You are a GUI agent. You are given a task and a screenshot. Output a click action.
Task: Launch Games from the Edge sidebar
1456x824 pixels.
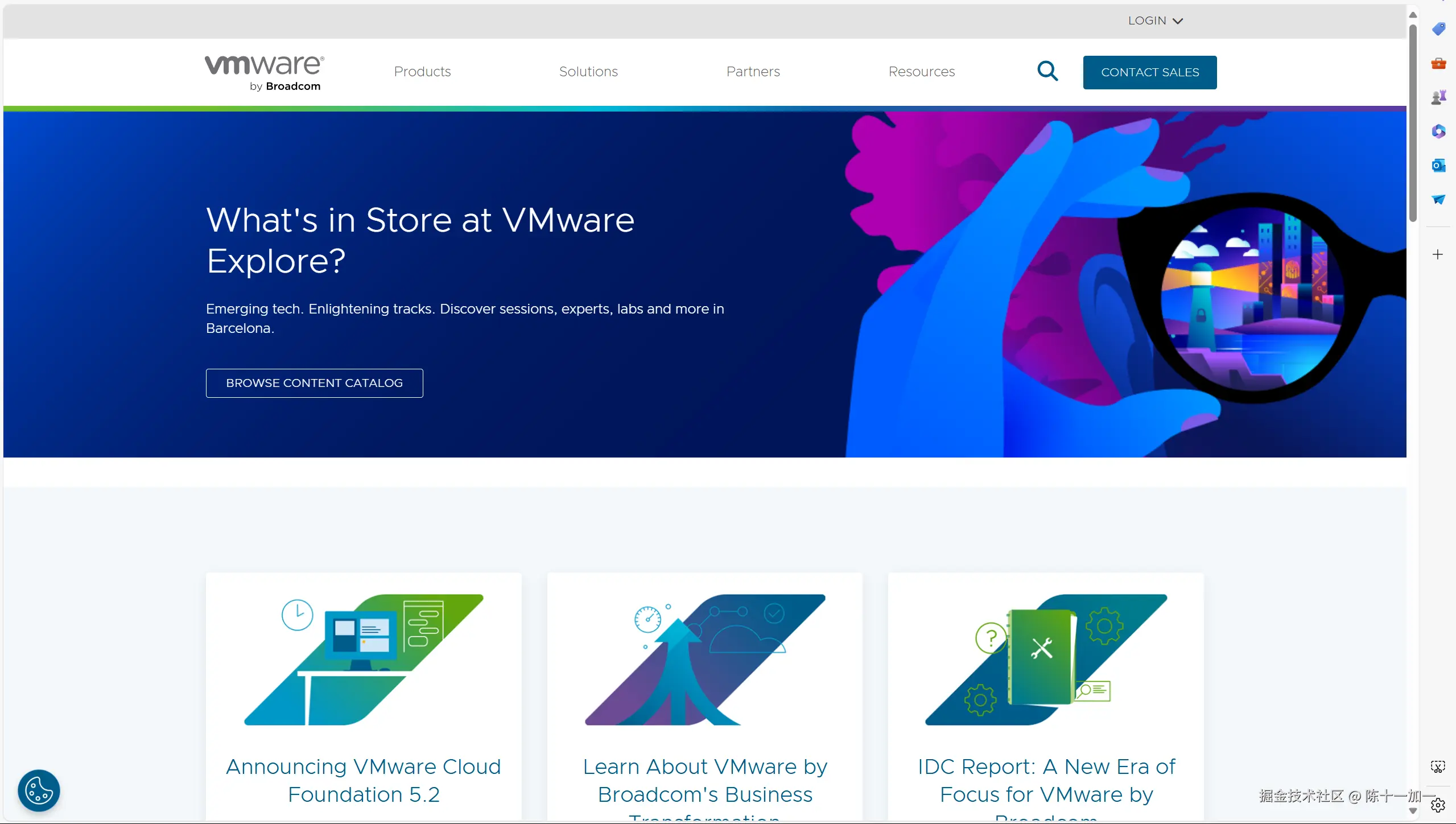point(1439,97)
